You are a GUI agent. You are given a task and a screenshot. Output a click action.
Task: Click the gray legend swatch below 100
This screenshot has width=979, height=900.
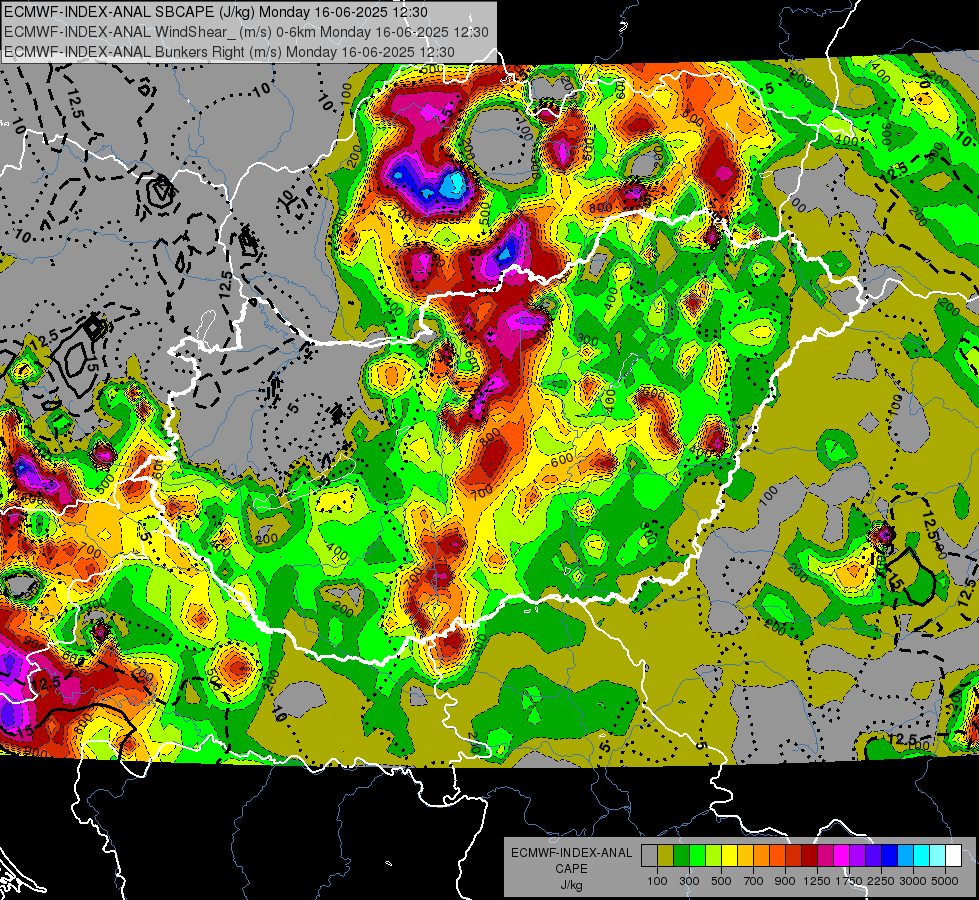tap(649, 856)
